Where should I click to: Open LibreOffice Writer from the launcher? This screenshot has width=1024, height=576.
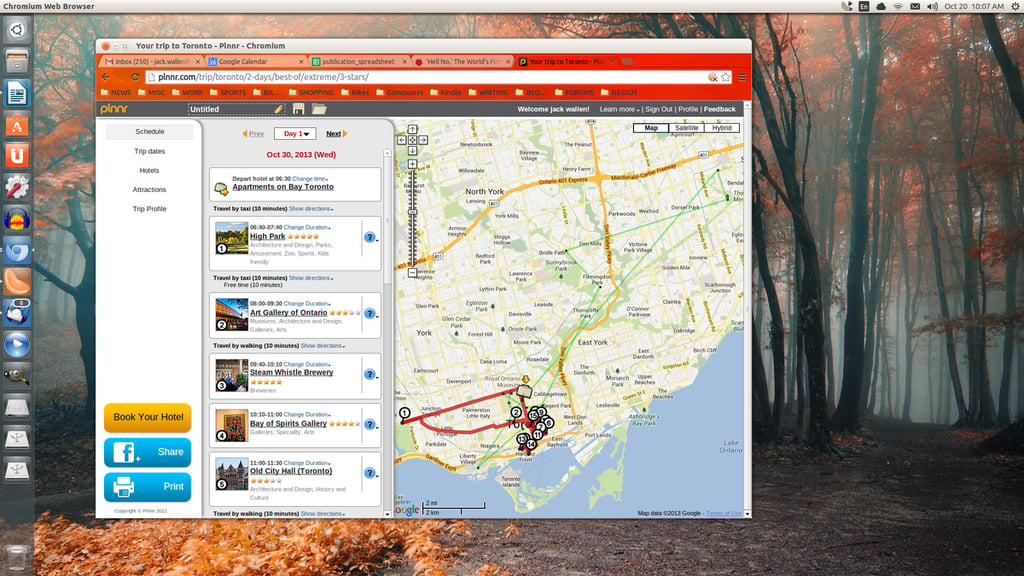(17, 93)
